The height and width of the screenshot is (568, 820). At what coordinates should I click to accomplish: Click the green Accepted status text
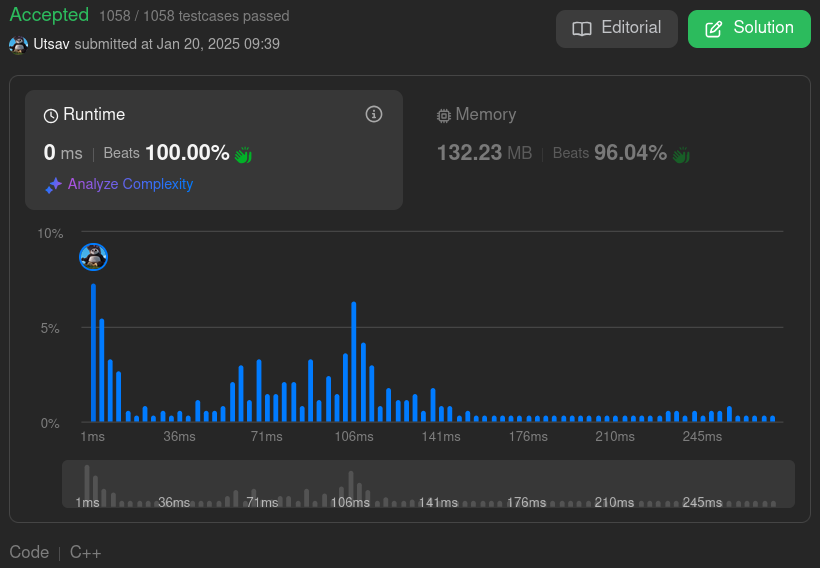pyautogui.click(x=49, y=15)
